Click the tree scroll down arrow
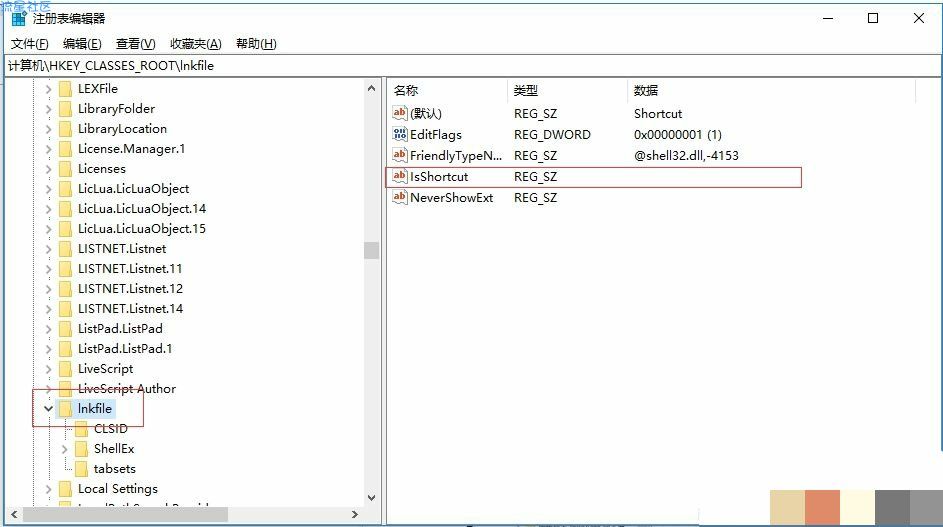 click(372, 498)
